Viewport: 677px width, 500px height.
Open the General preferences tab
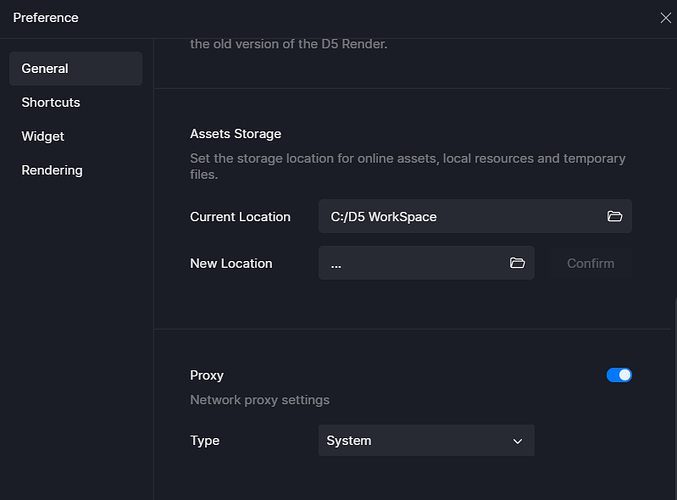76,69
